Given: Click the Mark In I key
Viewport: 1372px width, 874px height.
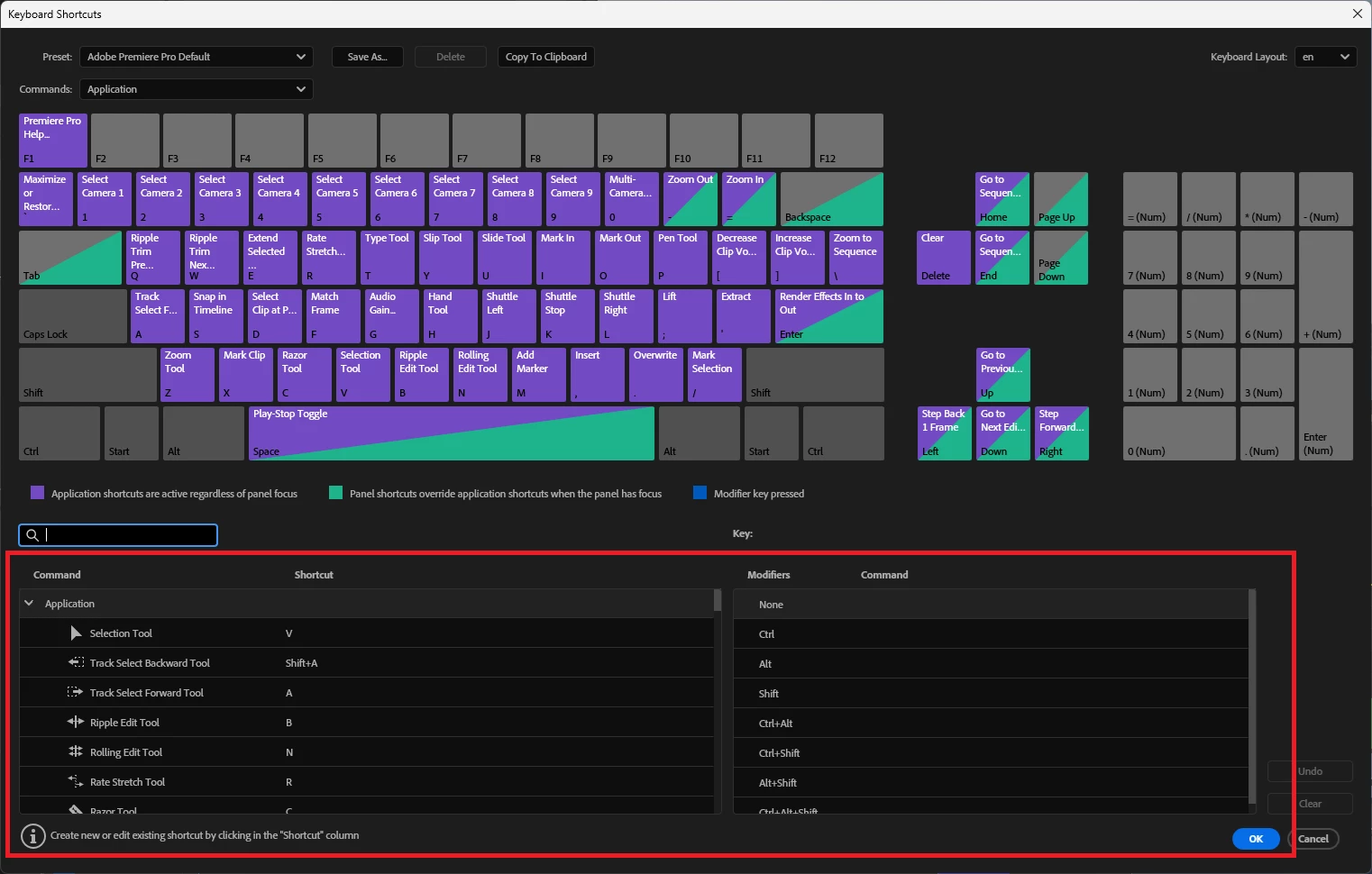Looking at the screenshot, I should (563, 258).
